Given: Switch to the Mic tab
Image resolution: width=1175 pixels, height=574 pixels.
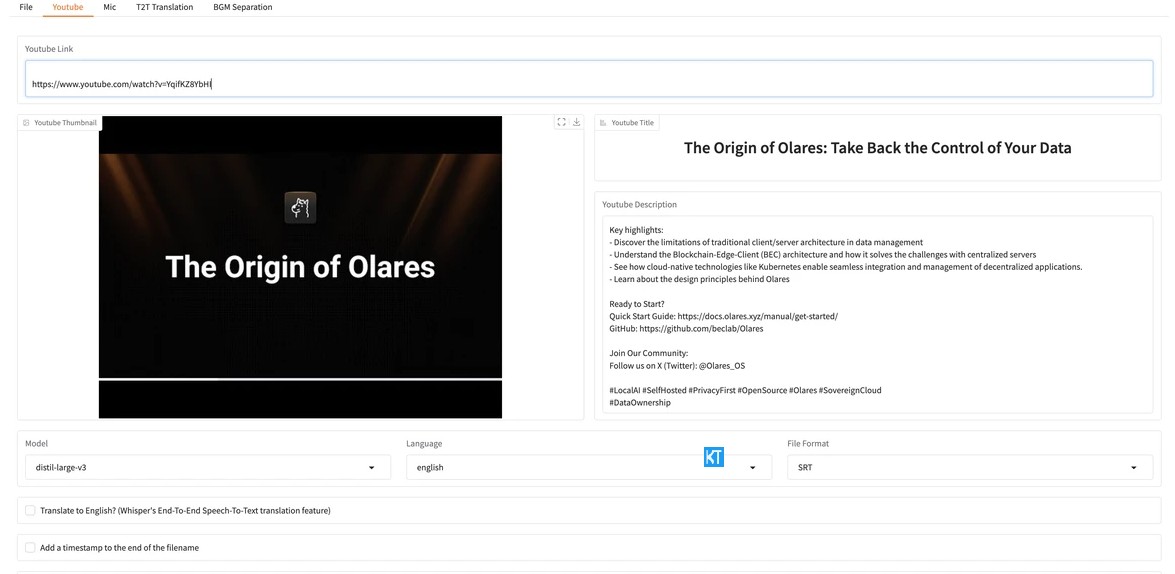Looking at the screenshot, I should tap(110, 7).
